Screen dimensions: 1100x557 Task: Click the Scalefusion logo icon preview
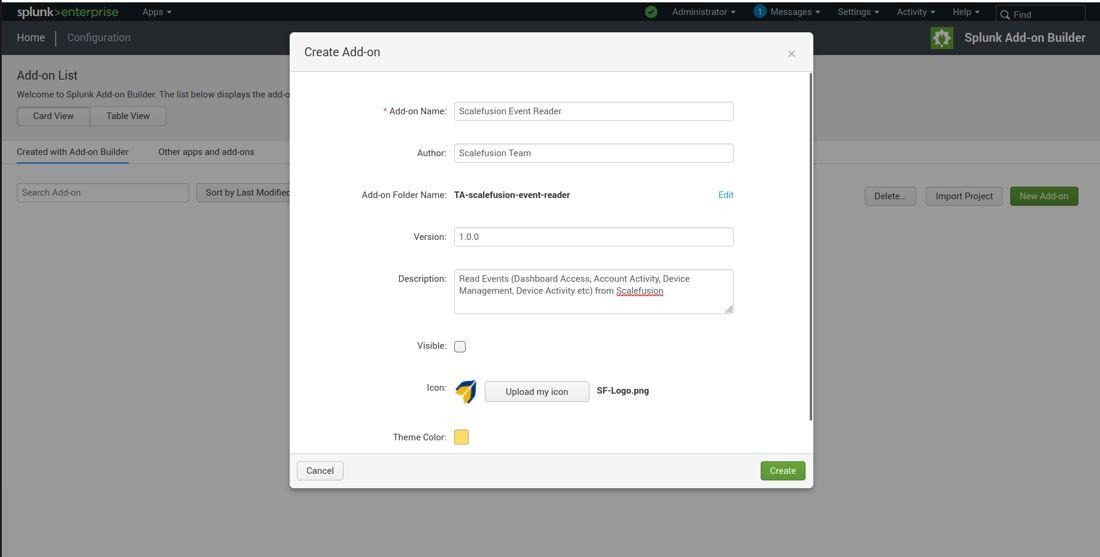pos(466,391)
